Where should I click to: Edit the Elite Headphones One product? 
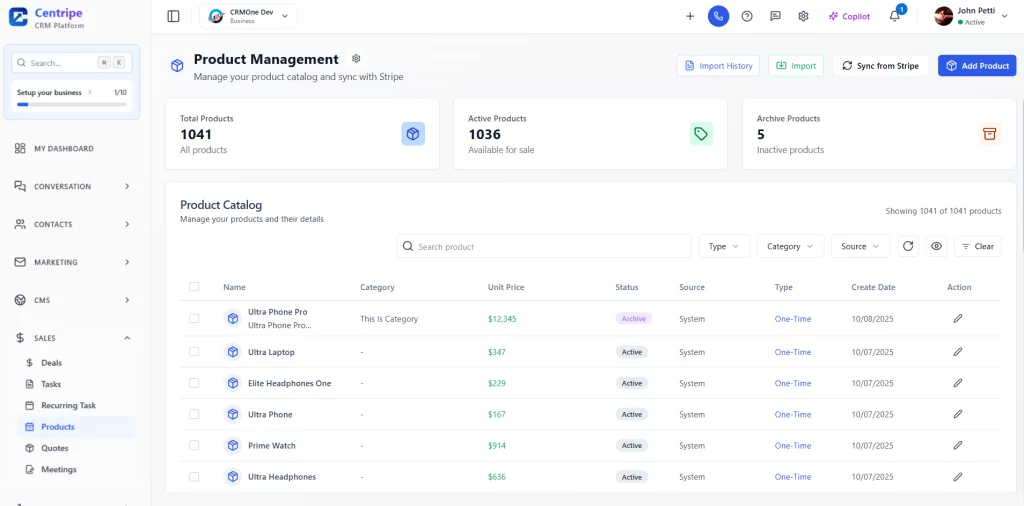coord(957,383)
